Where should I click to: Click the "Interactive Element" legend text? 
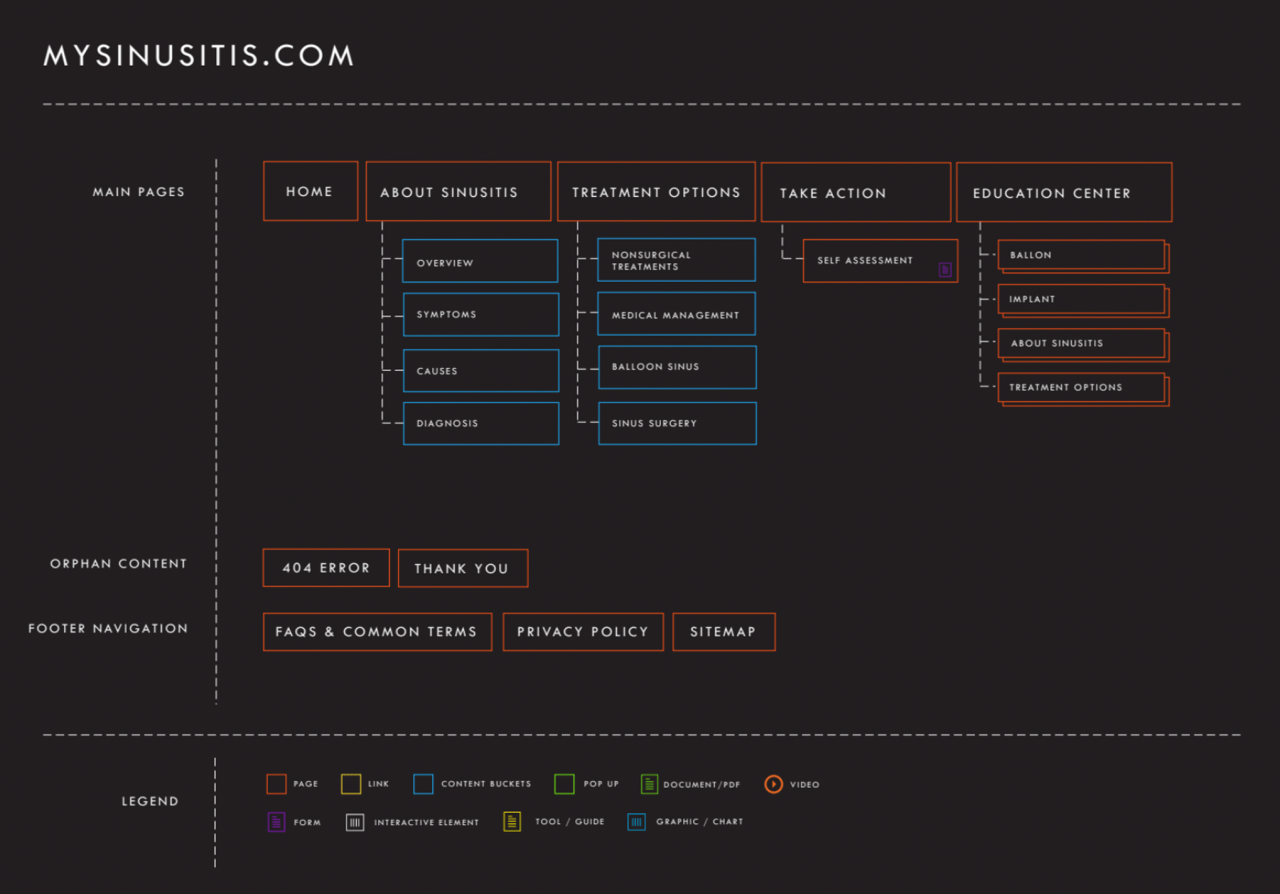[427, 823]
